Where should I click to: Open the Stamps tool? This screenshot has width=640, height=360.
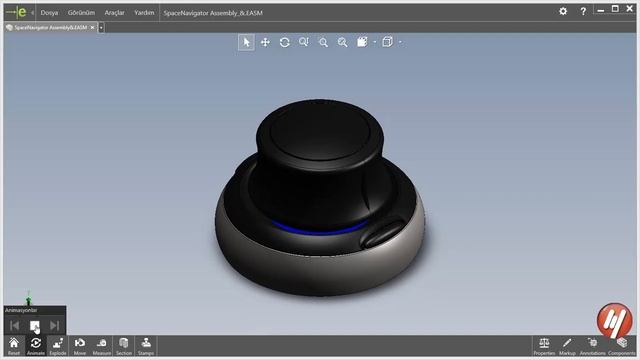[146, 346]
